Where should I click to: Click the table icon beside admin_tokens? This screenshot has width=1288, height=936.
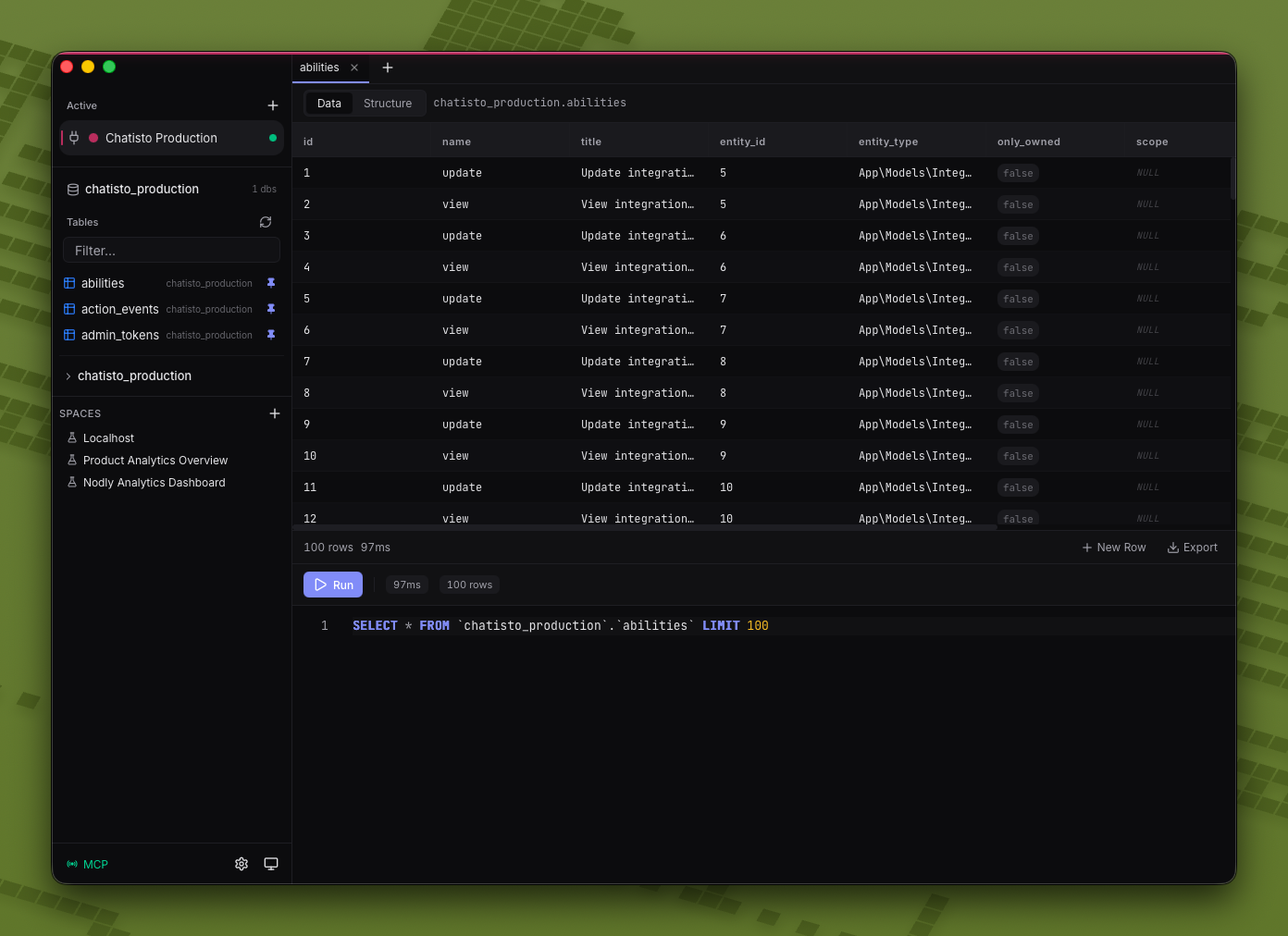pos(69,335)
